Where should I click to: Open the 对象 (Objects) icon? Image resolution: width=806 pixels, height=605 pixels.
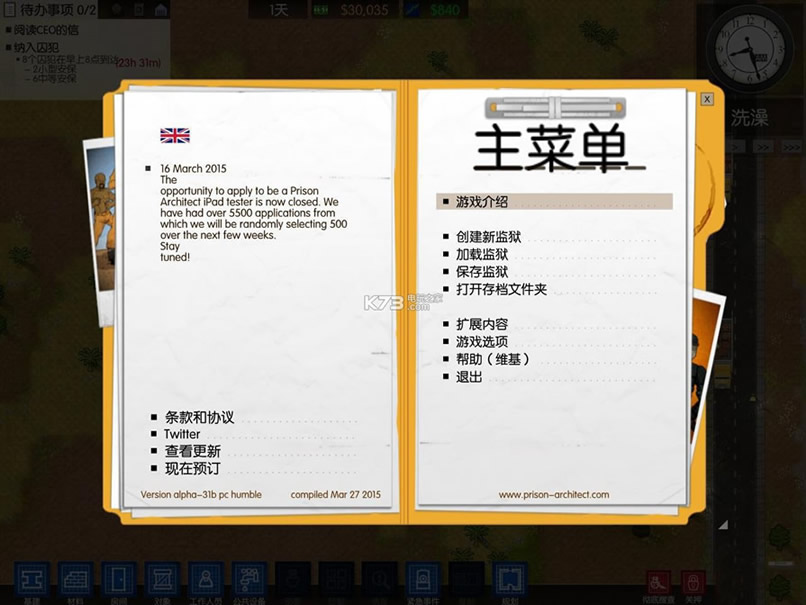pyautogui.click(x=162, y=580)
